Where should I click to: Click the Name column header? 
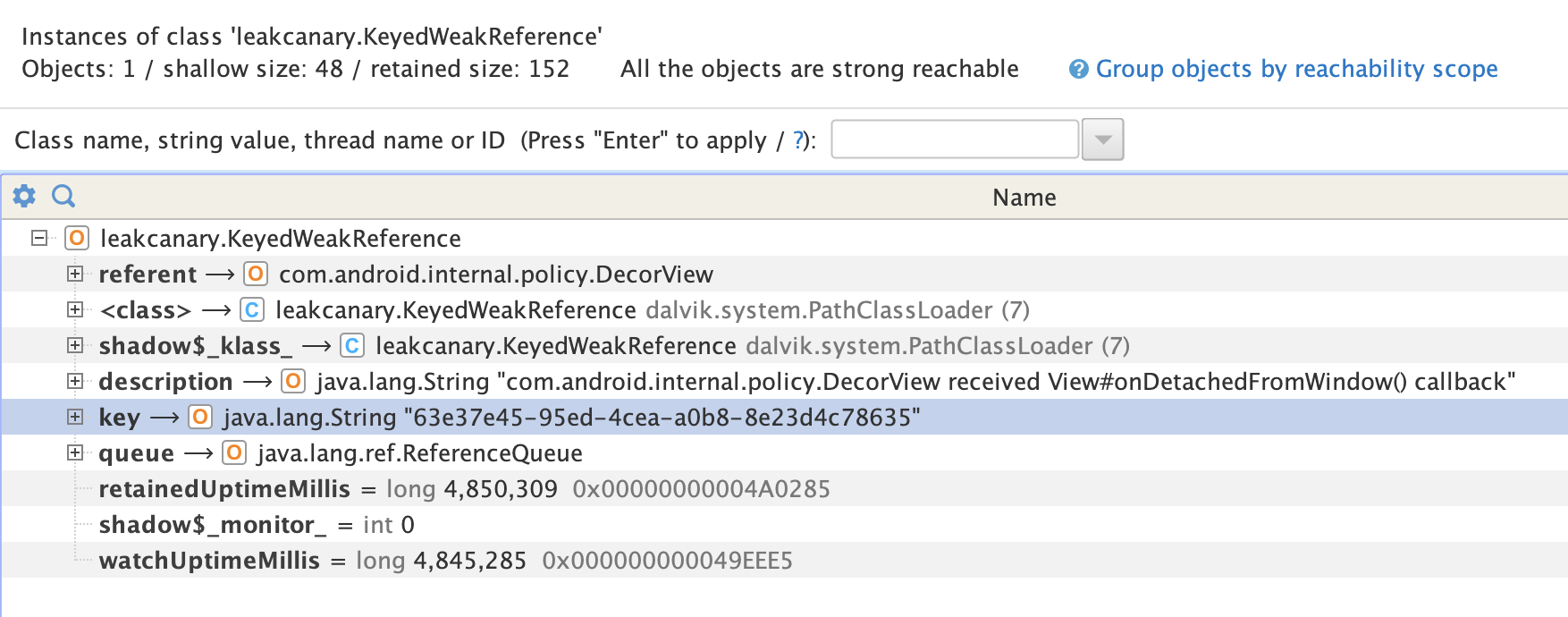(1024, 198)
